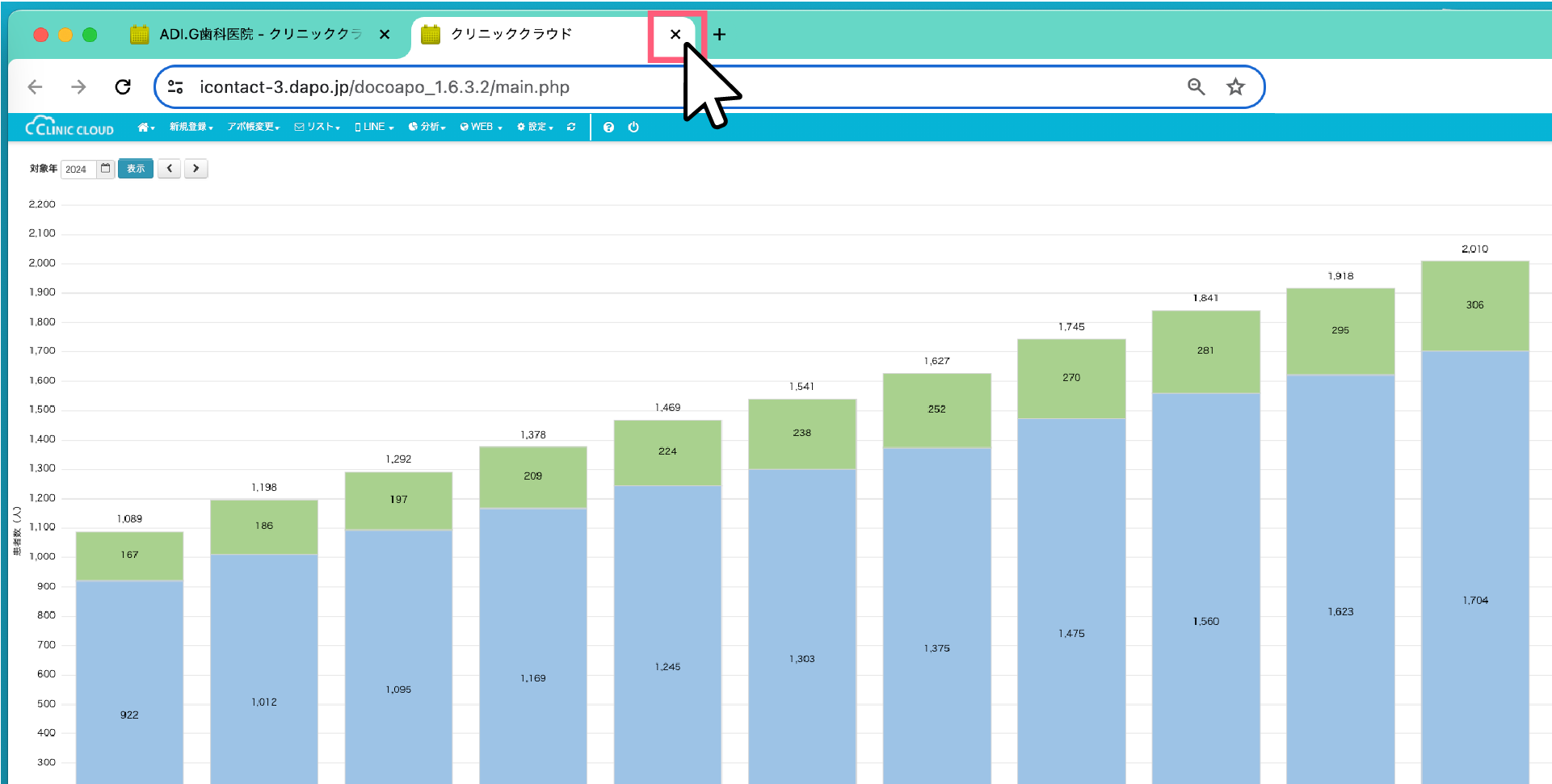Screen dimensions: 1552x784
Task: Go to the previous year with the left chevron
Action: pyautogui.click(x=169, y=169)
